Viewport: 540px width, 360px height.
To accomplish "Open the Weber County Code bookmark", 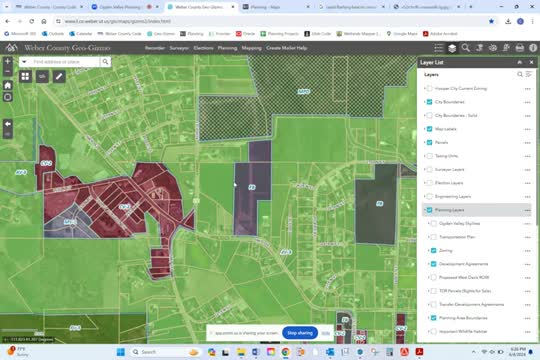I will tap(119, 34).
